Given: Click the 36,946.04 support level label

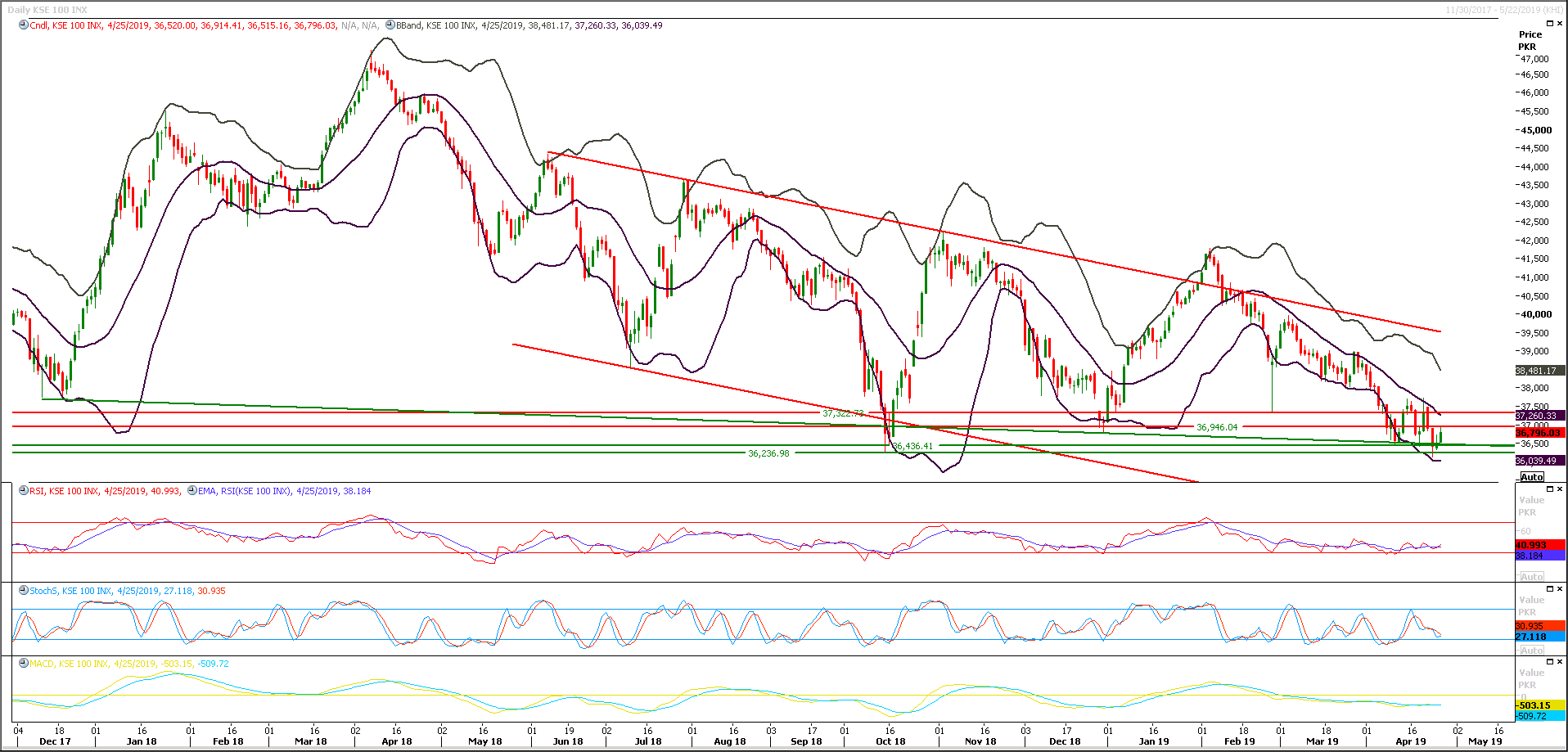Looking at the screenshot, I should coord(1217,426).
